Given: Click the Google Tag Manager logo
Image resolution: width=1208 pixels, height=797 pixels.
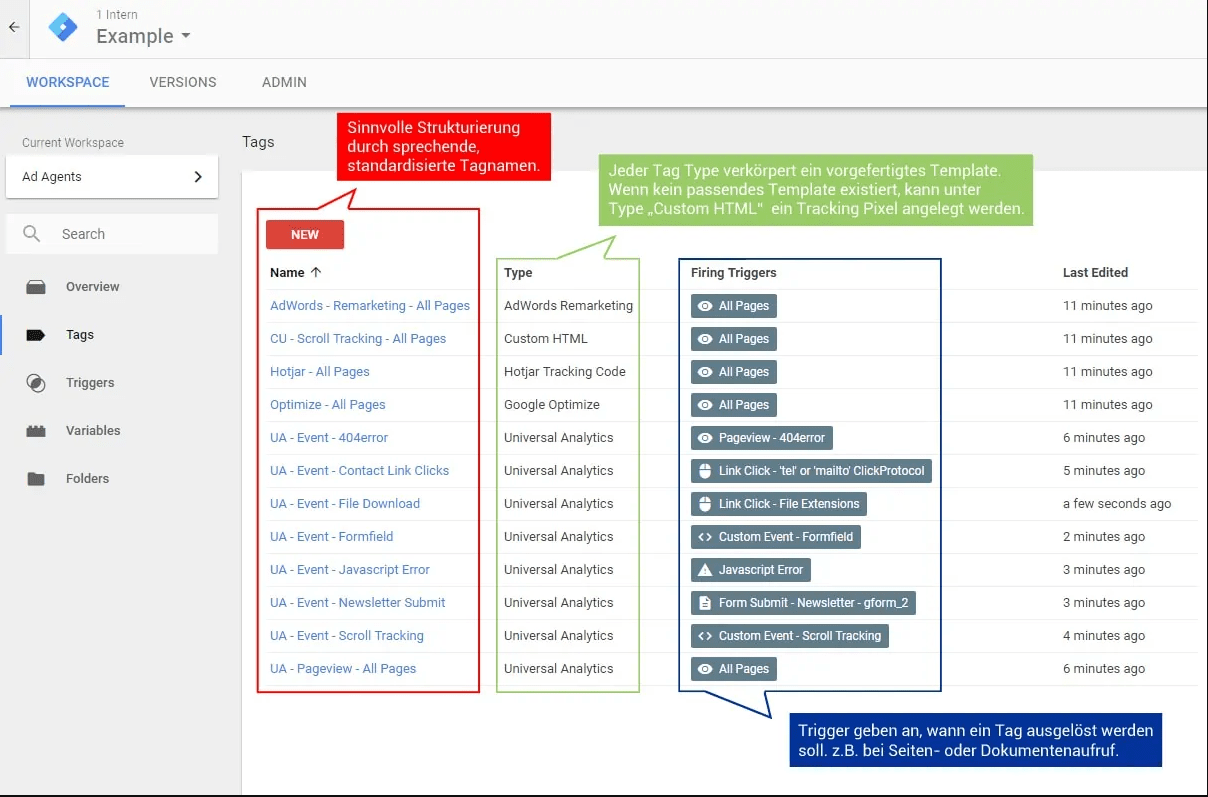Looking at the screenshot, I should [62, 28].
